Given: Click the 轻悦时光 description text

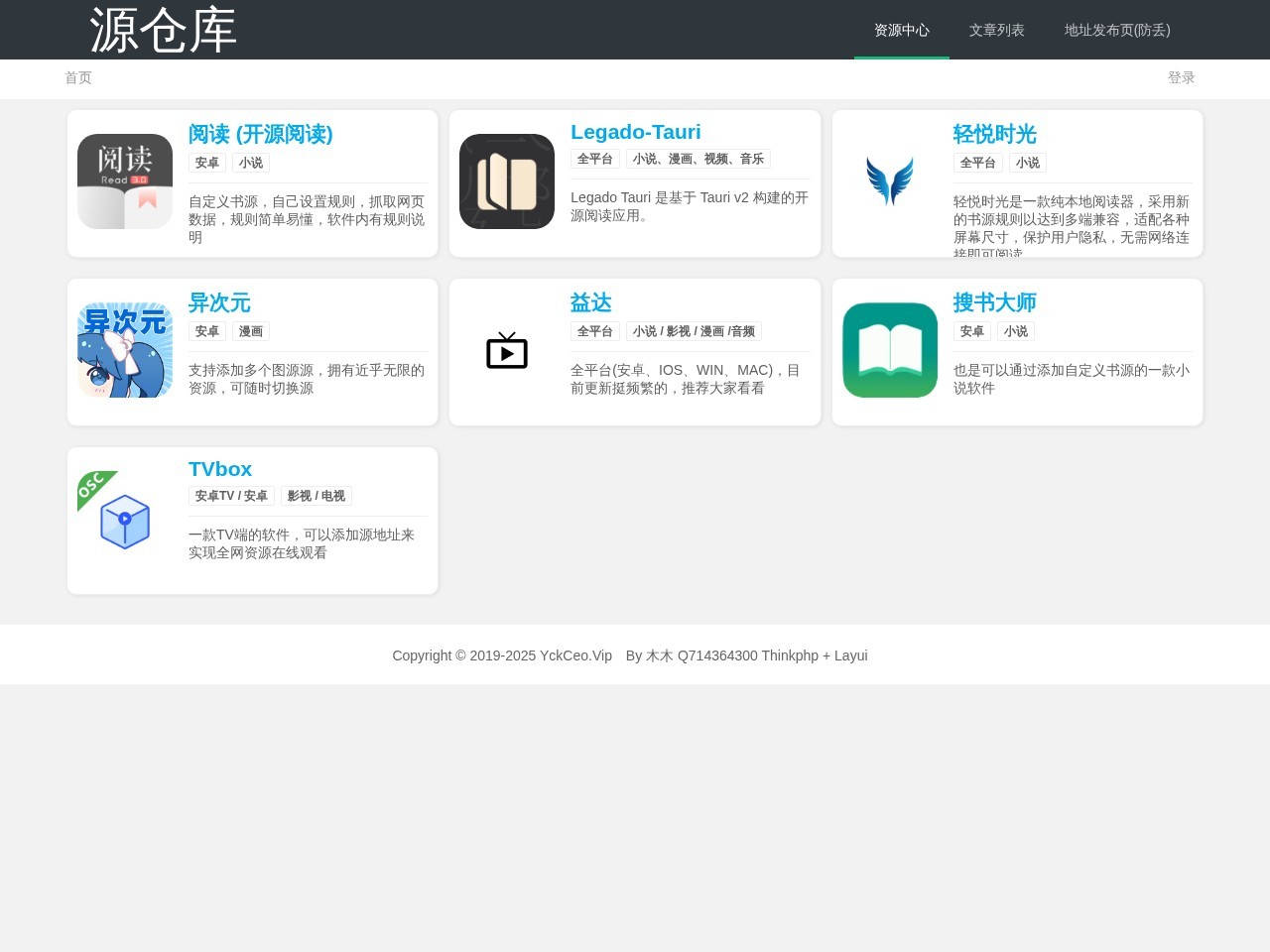Looking at the screenshot, I should tap(1072, 225).
